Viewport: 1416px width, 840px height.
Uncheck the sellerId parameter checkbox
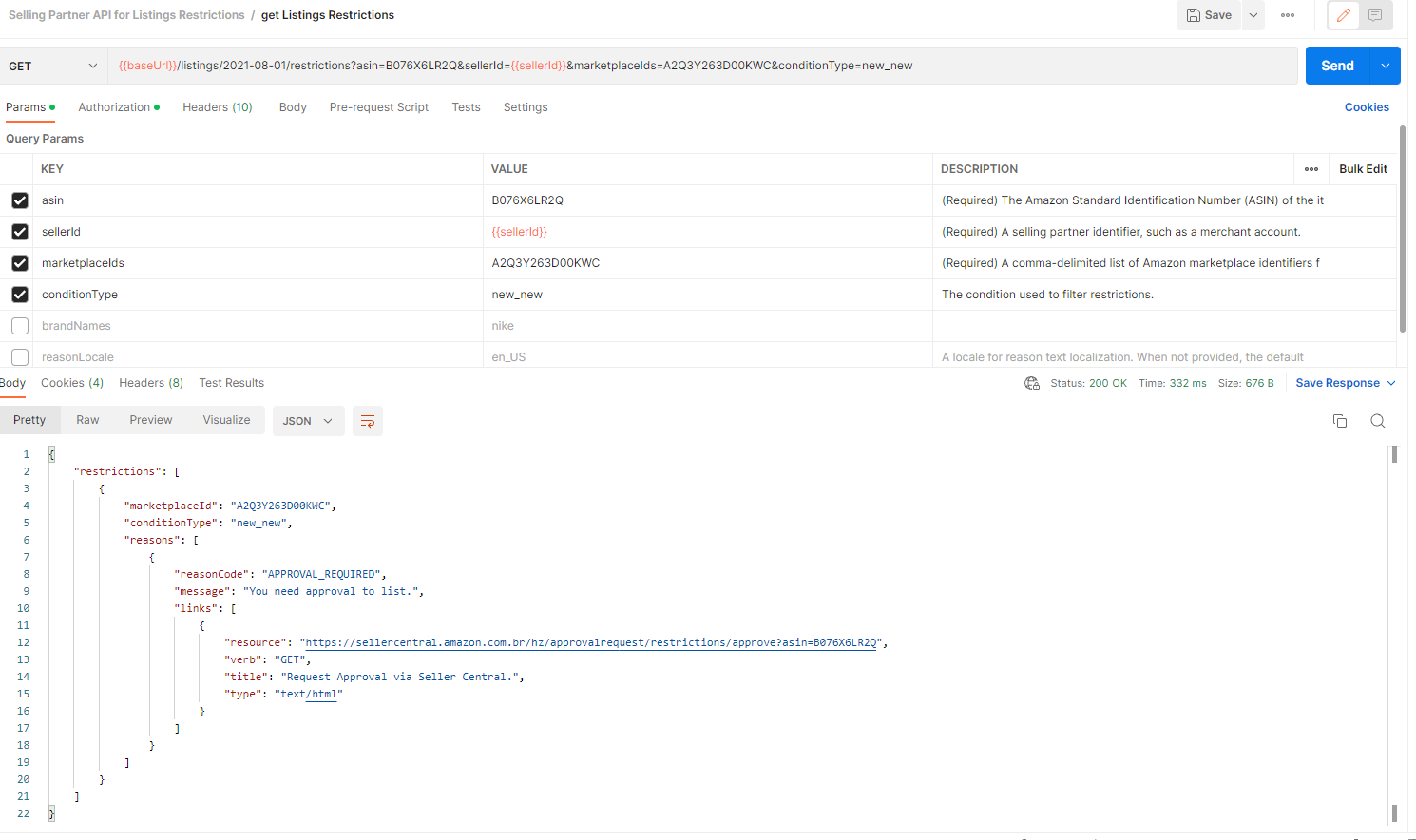20,232
